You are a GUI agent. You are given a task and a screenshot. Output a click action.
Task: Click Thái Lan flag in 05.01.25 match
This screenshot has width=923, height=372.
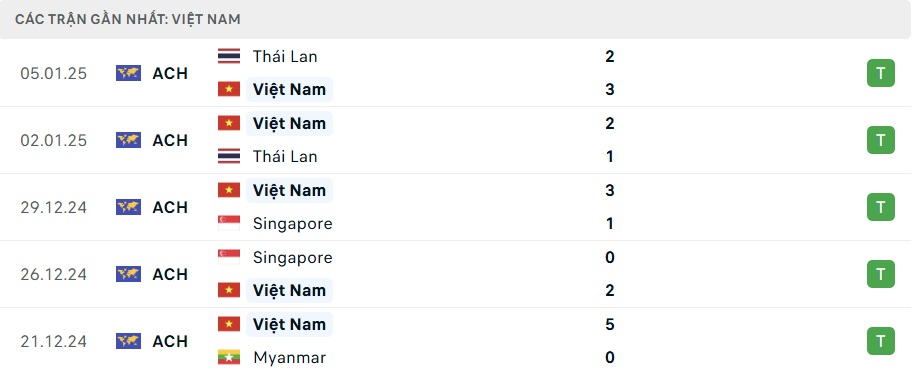coord(229,57)
